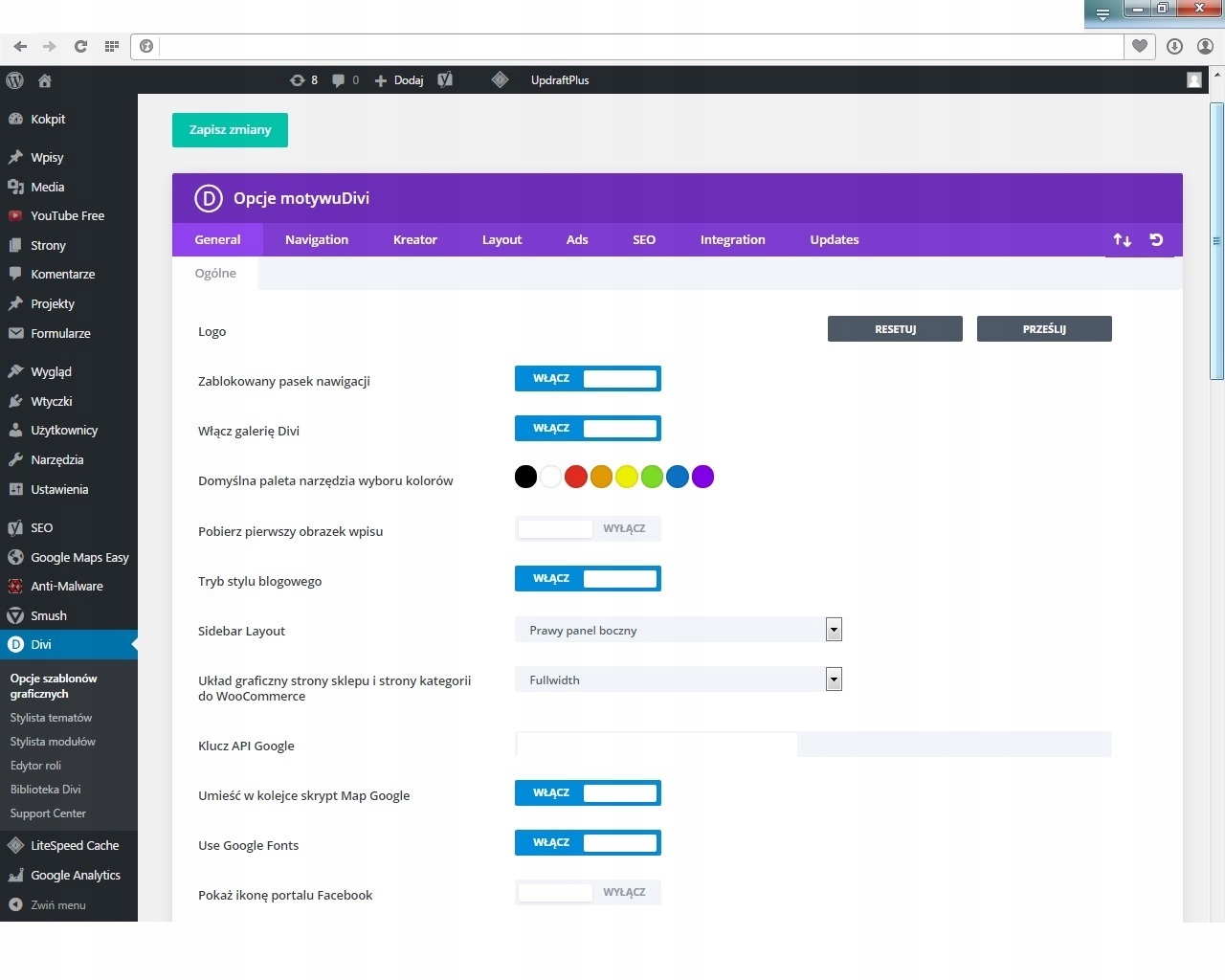
Task: Select the purple palette color swatch
Action: [x=702, y=477]
